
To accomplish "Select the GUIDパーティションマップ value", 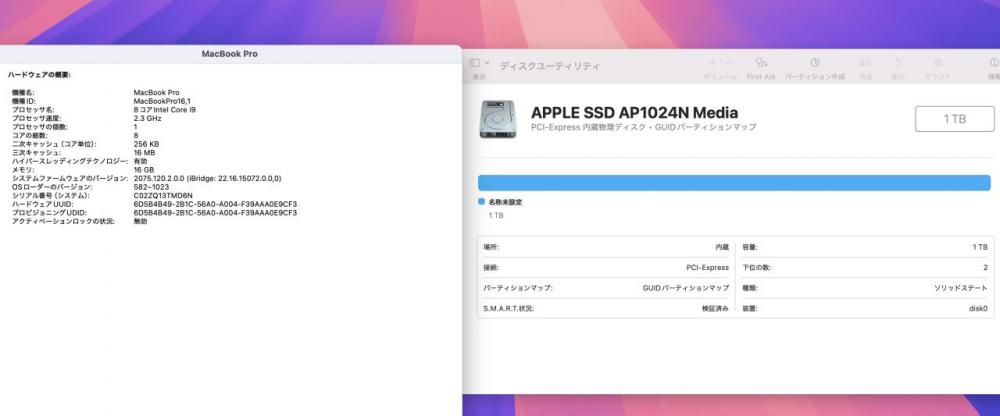I will (x=686, y=288).
